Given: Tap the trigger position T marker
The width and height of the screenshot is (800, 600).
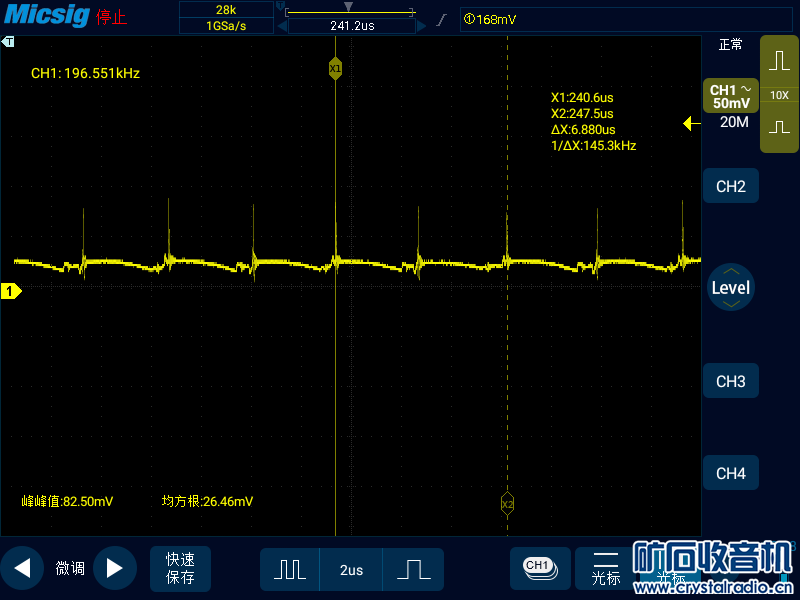Looking at the screenshot, I should click(x=8, y=42).
